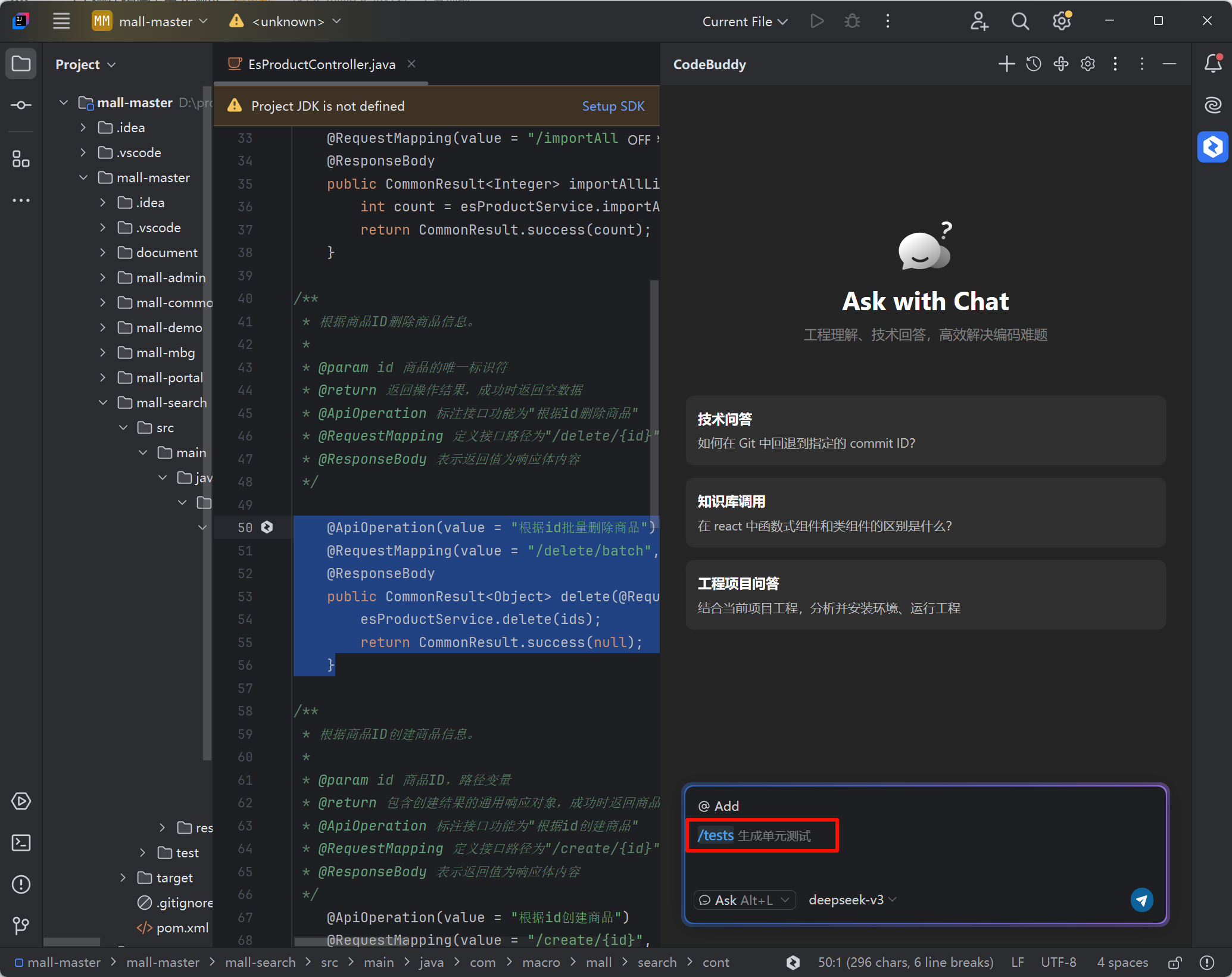Open CodeBuddy tool window from right sidebar

(1212, 146)
